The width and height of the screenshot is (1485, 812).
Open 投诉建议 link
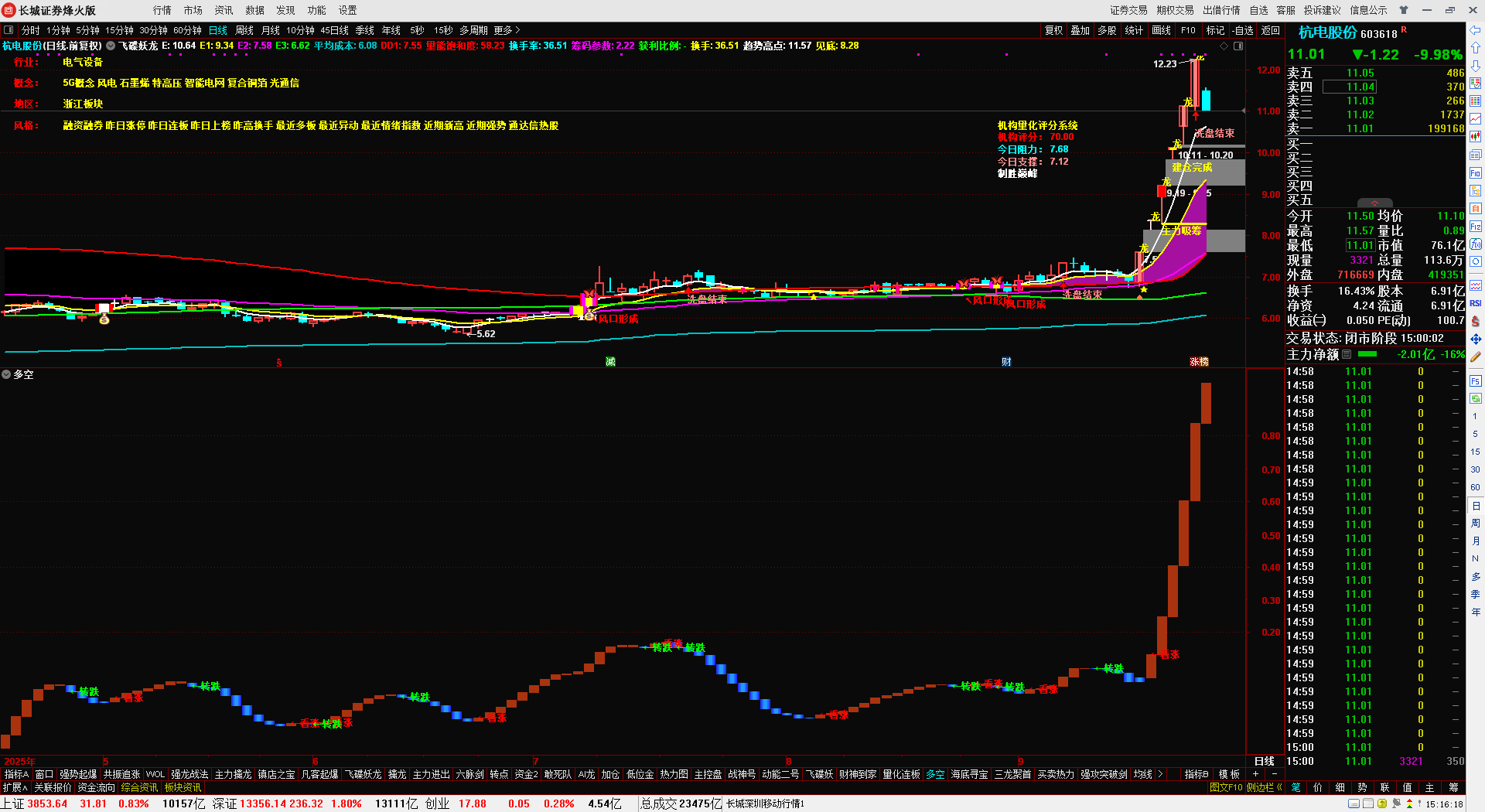[1322, 10]
